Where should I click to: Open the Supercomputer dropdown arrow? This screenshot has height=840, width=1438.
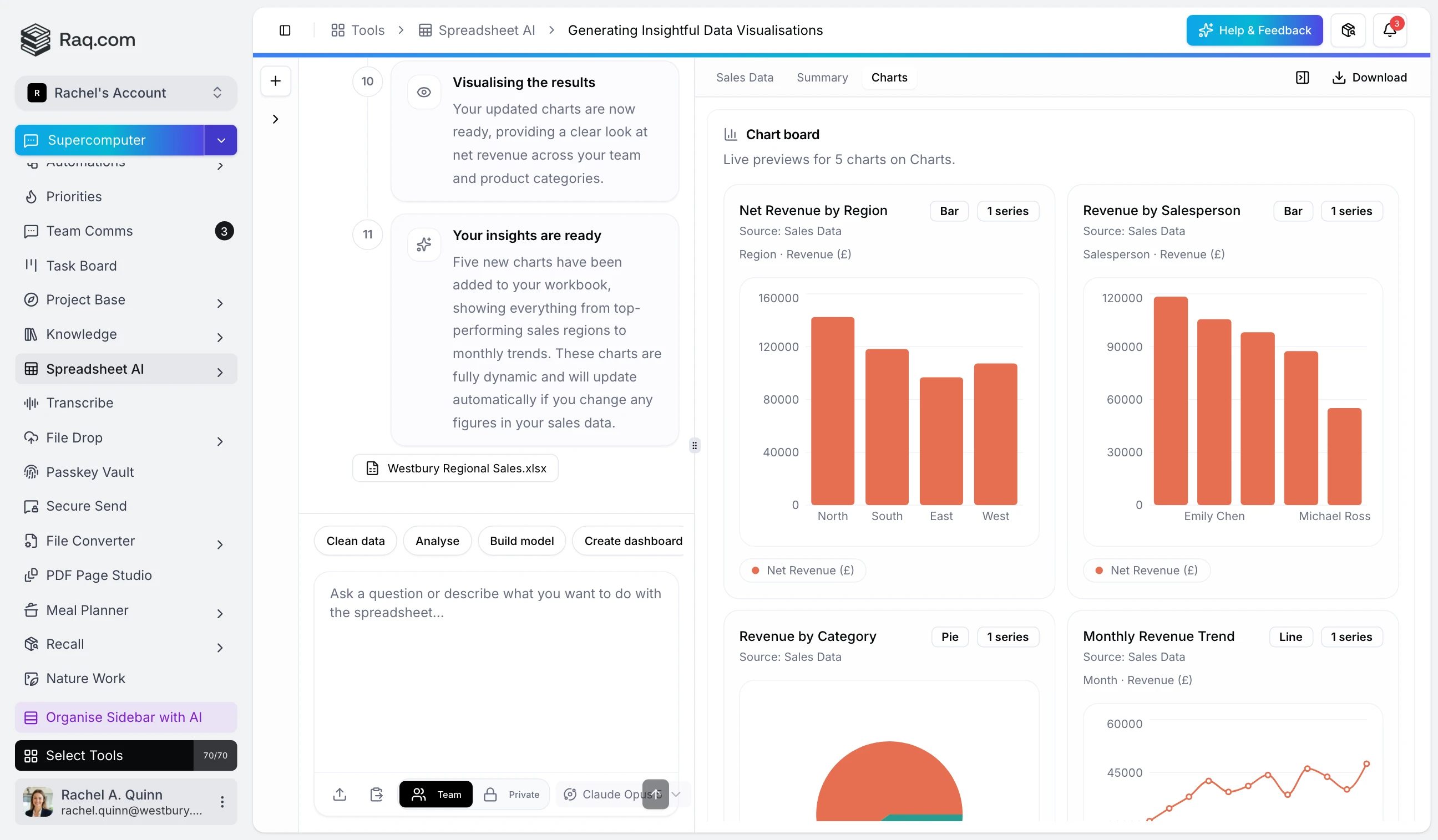pos(221,140)
